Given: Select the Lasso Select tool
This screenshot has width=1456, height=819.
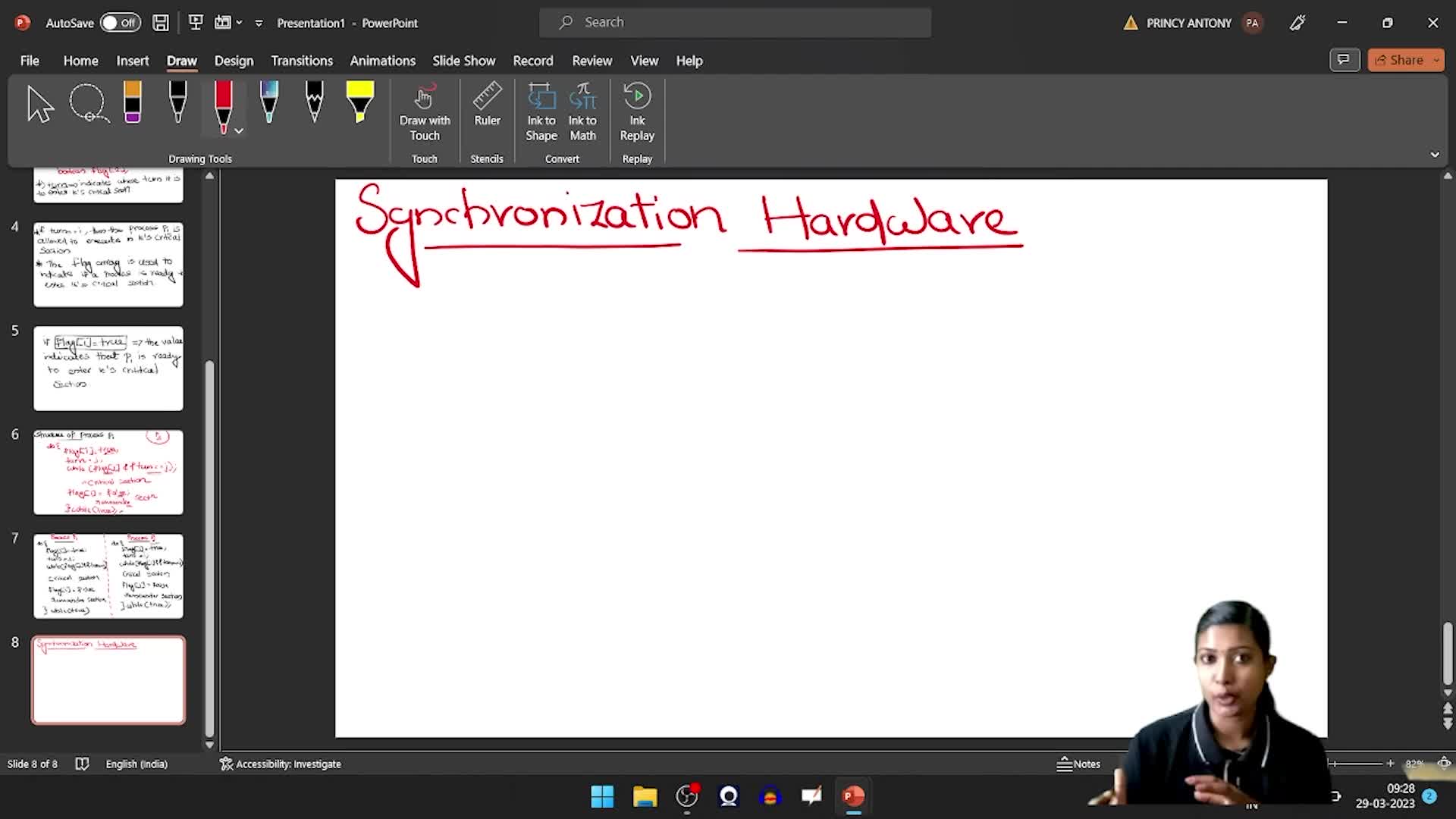Looking at the screenshot, I should click(x=89, y=103).
